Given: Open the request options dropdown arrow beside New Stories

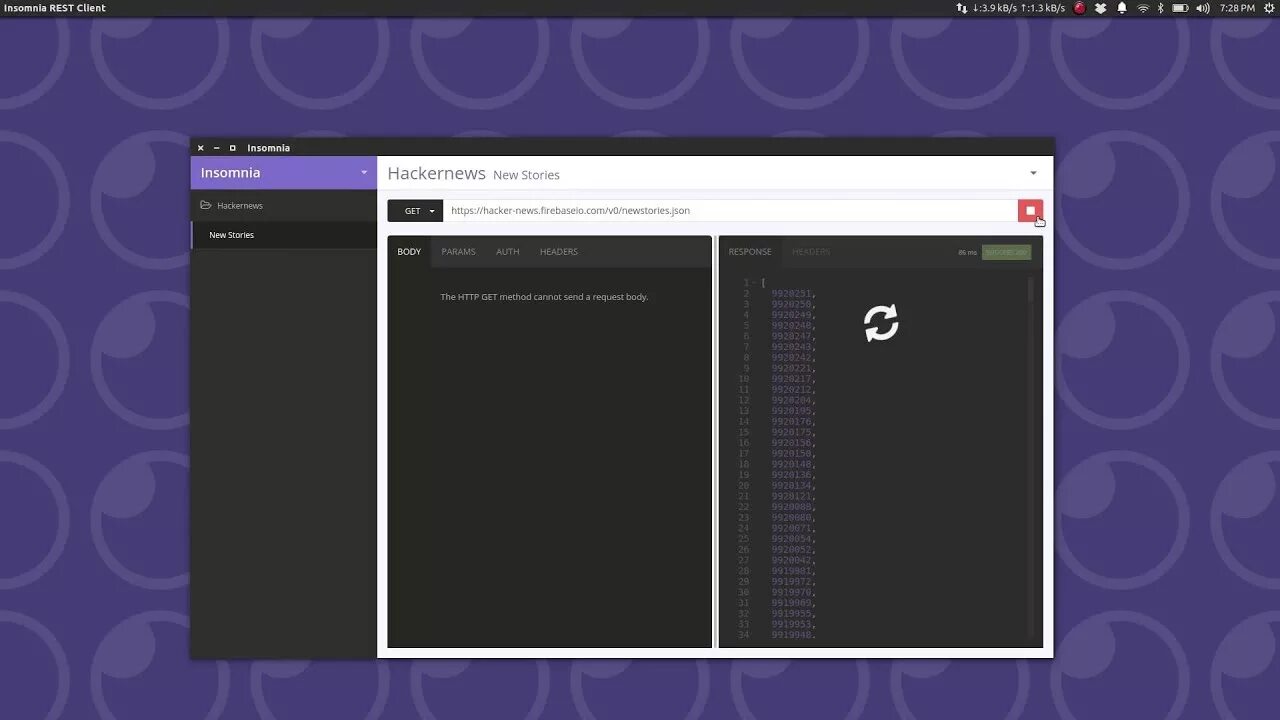Looking at the screenshot, I should pyautogui.click(x=1033, y=173).
